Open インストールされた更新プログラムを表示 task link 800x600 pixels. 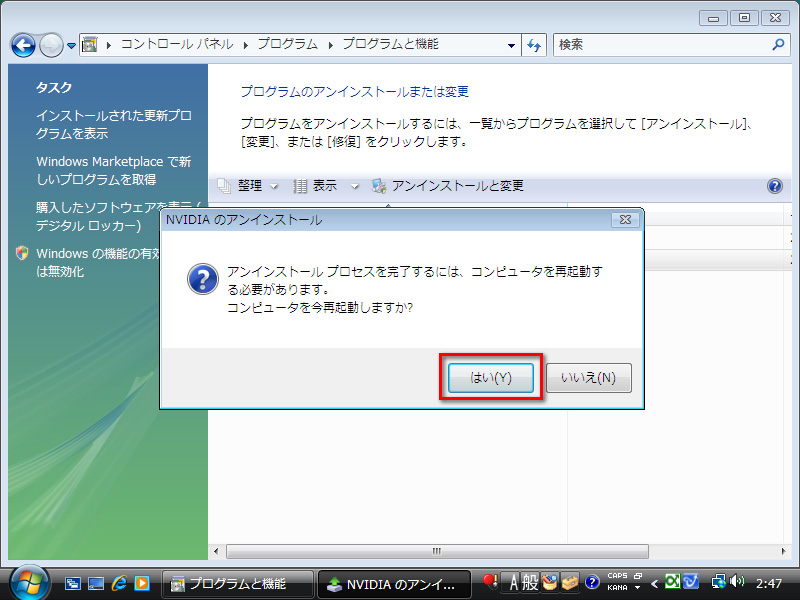click(114, 124)
